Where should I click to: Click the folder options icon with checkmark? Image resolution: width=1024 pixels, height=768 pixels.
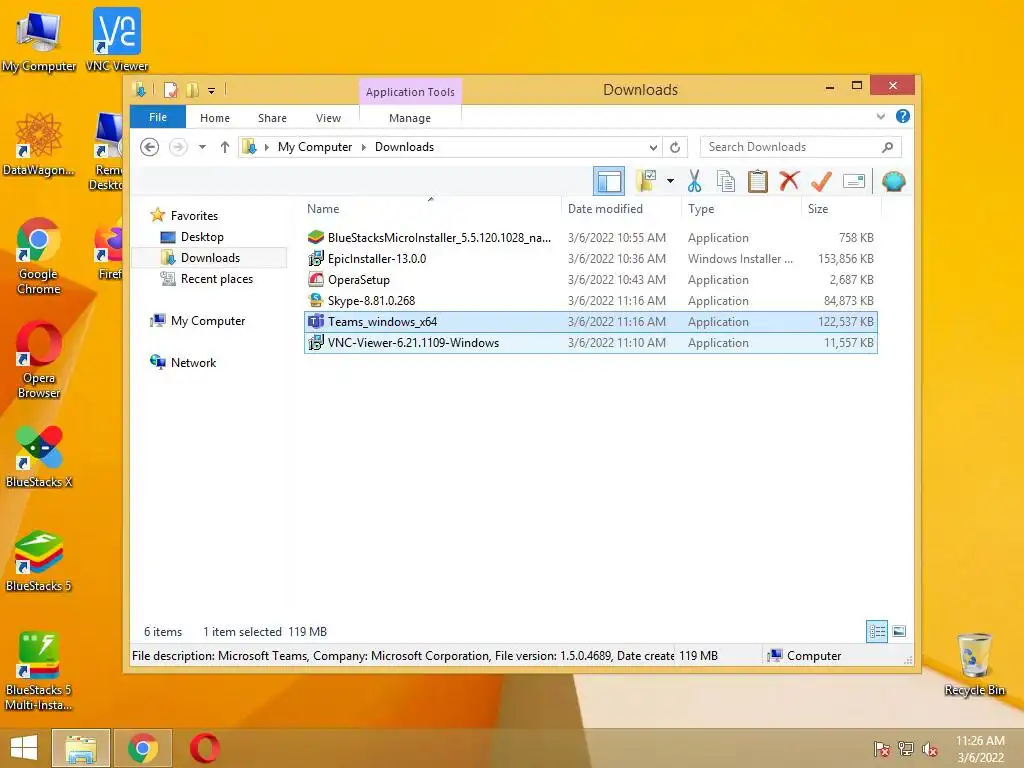[647, 181]
